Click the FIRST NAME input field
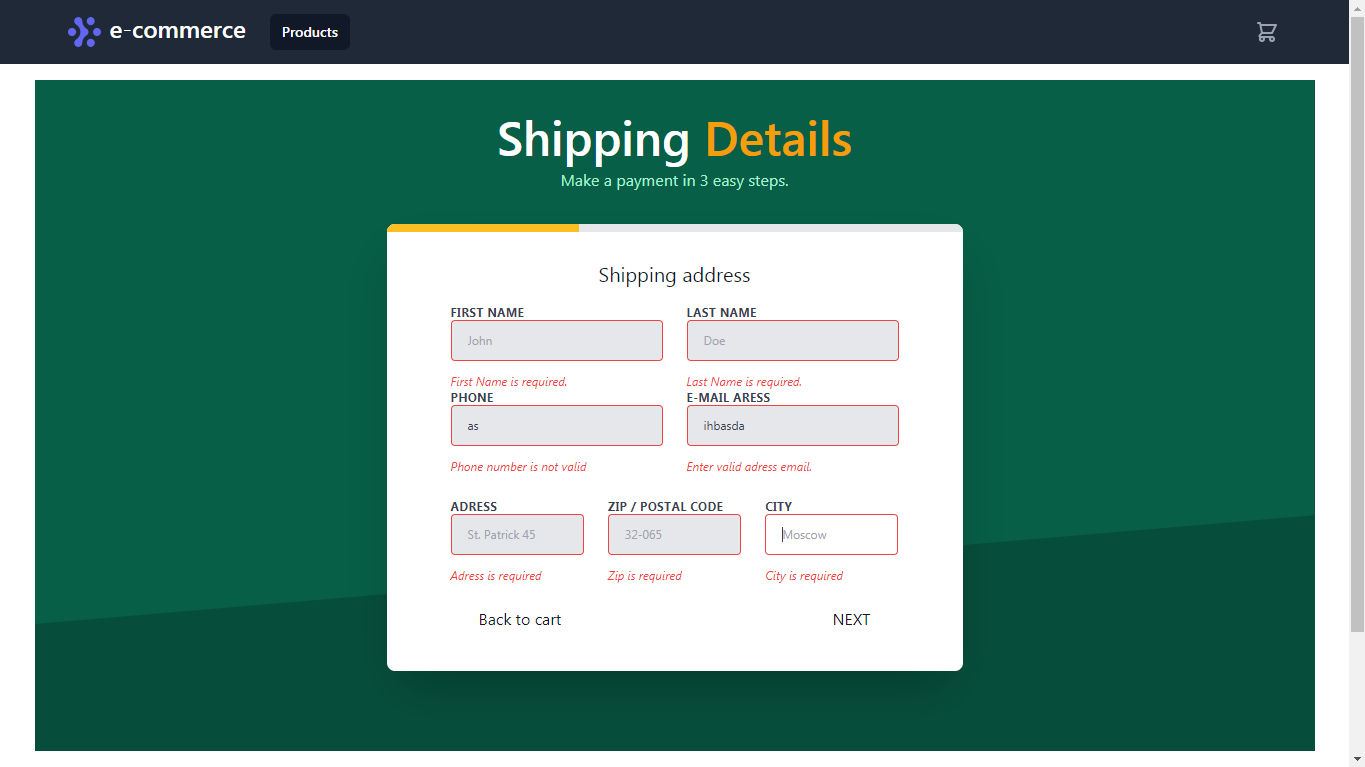 pyautogui.click(x=556, y=340)
